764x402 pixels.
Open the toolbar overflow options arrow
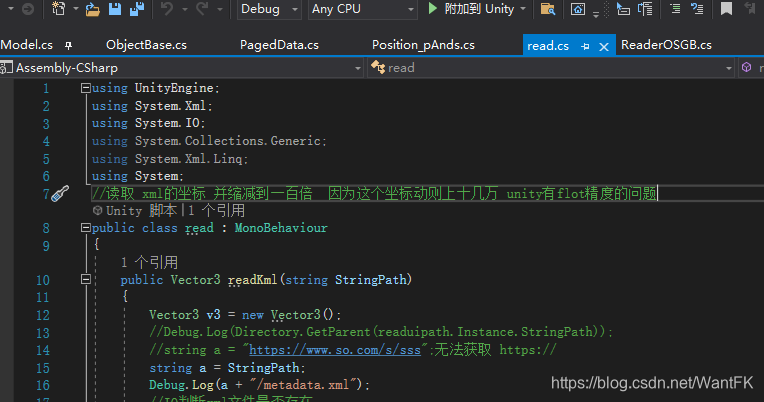[x=596, y=15]
